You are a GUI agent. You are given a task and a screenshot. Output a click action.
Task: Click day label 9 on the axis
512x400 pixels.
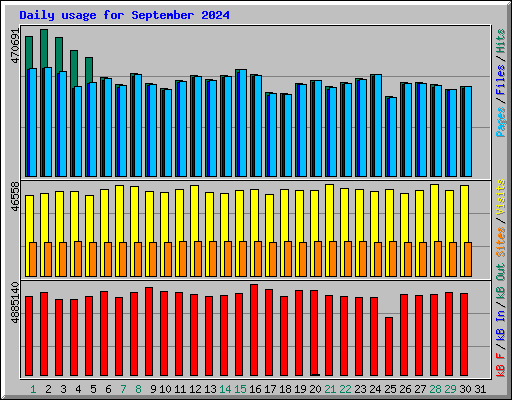[x=153, y=389]
